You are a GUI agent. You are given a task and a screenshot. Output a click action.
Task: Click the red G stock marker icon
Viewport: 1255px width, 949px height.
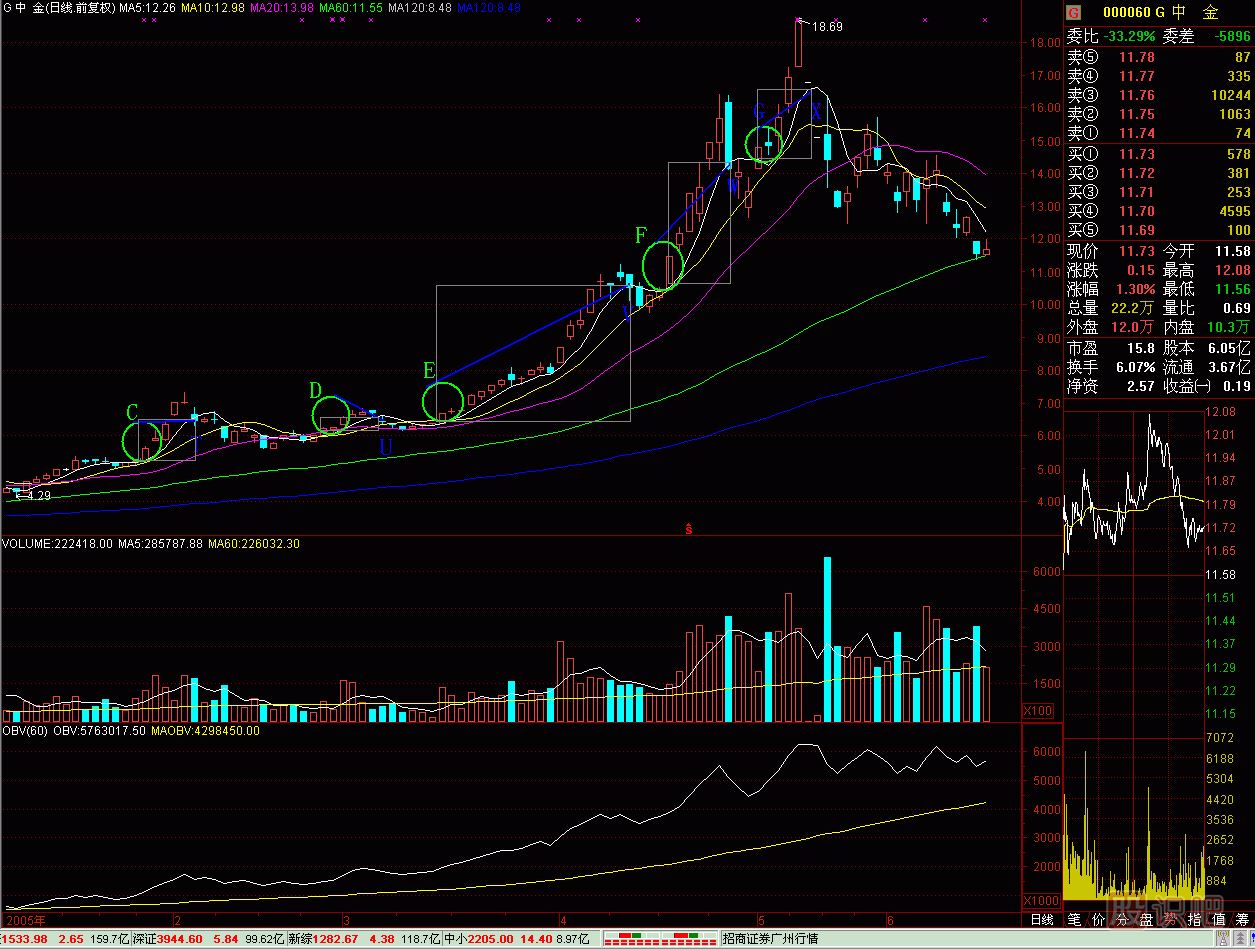point(1074,13)
